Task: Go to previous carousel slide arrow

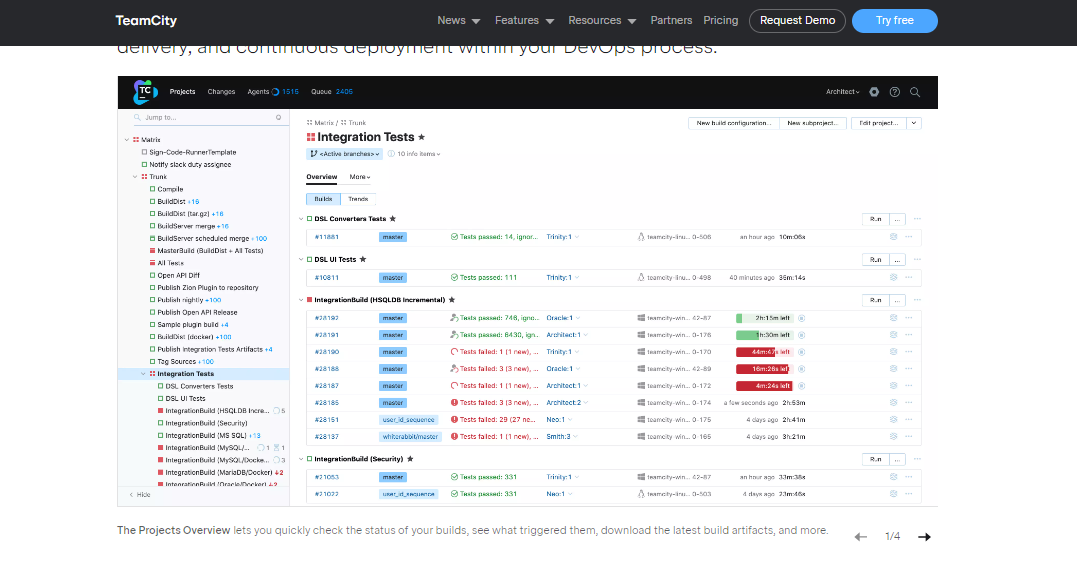Action: [x=861, y=536]
